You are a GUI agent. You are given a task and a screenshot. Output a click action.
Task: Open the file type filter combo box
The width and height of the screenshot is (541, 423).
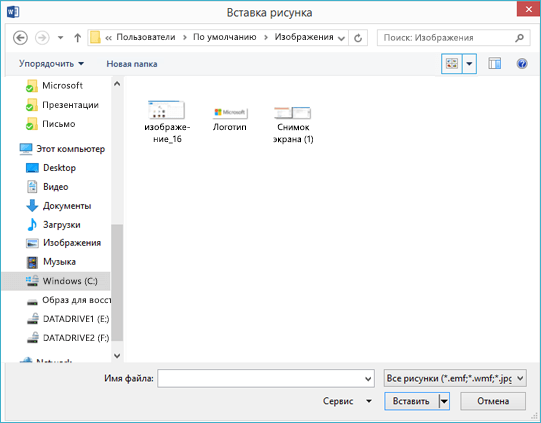455,378
